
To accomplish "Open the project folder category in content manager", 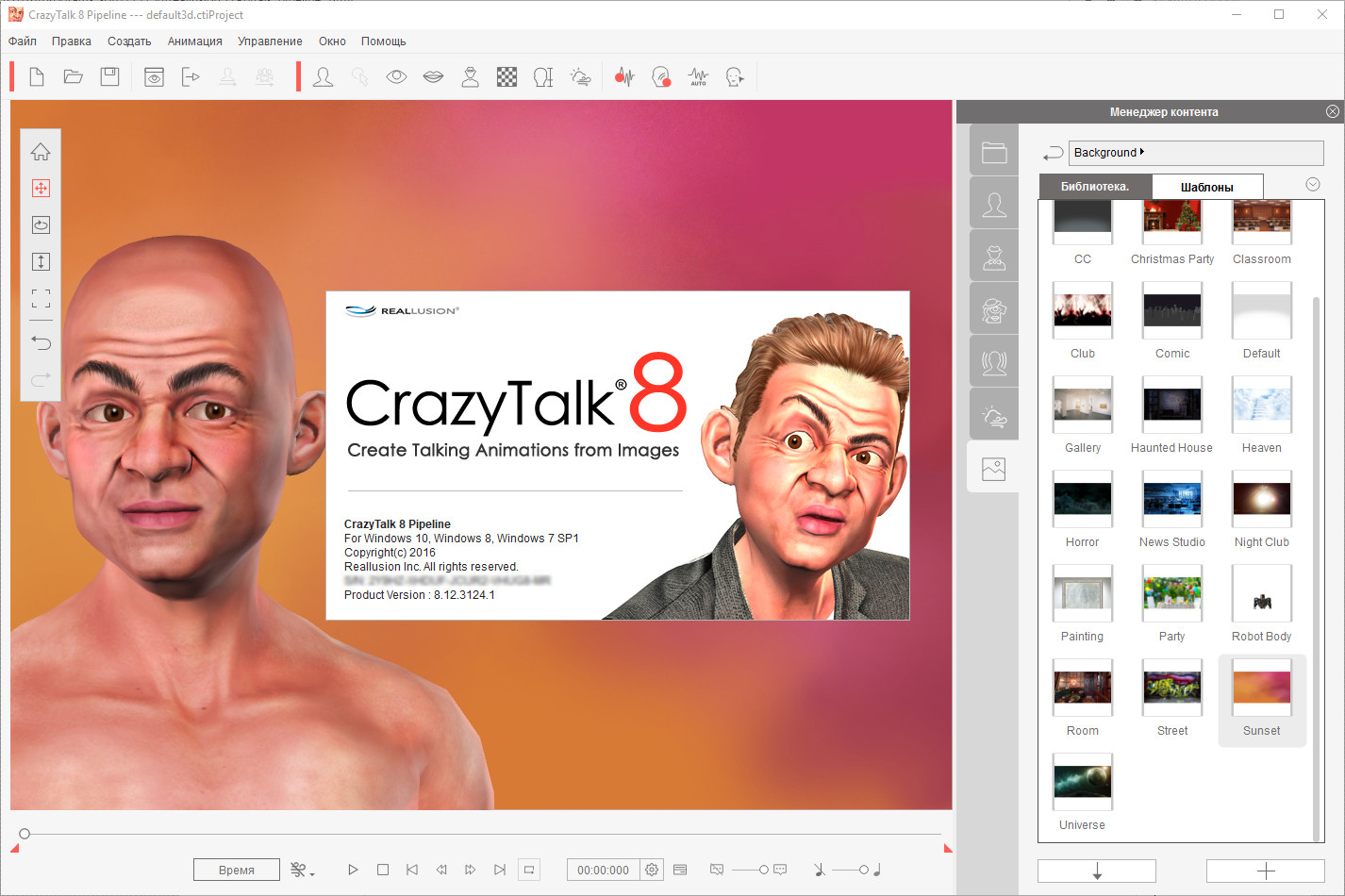I will coord(994,152).
